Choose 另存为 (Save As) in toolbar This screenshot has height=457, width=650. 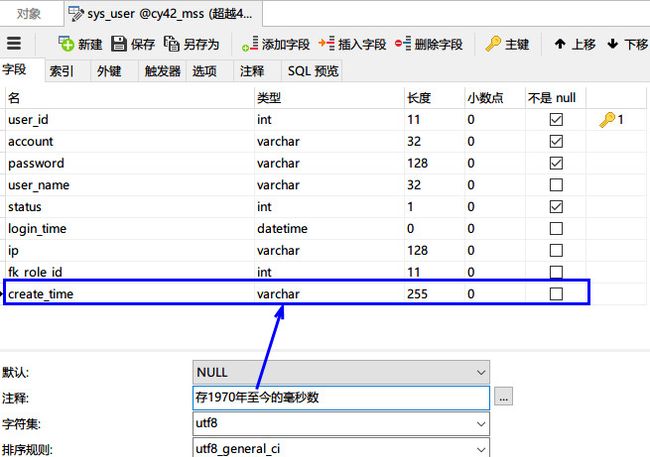click(x=191, y=44)
